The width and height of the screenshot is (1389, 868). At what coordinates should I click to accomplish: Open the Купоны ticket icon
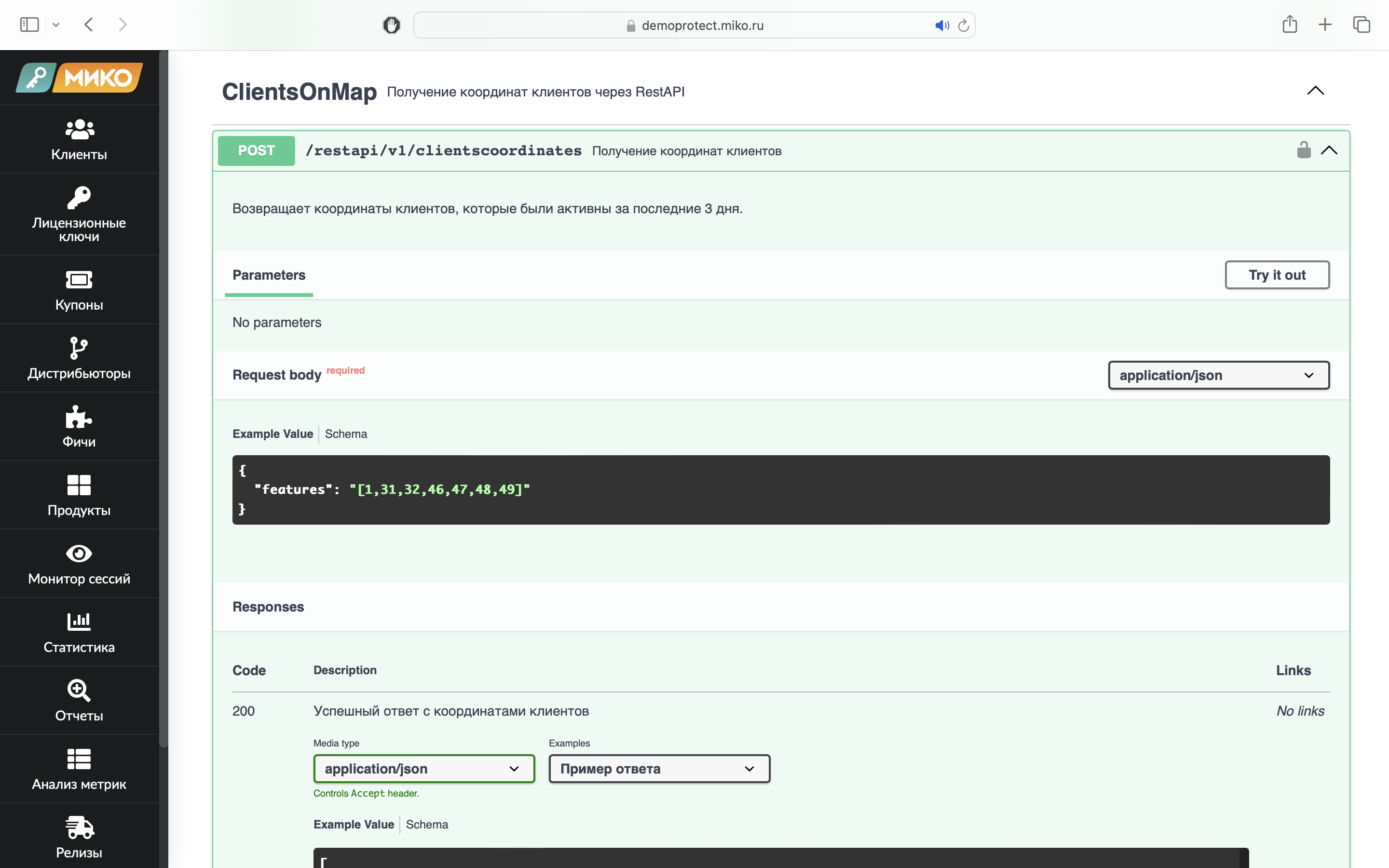point(79,280)
